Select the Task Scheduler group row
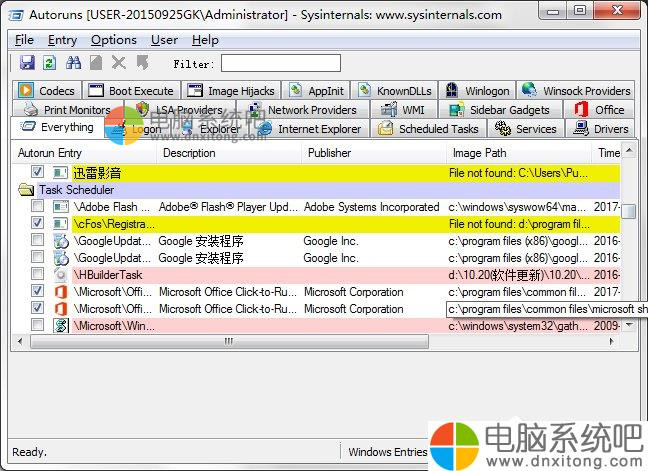 (x=318, y=190)
